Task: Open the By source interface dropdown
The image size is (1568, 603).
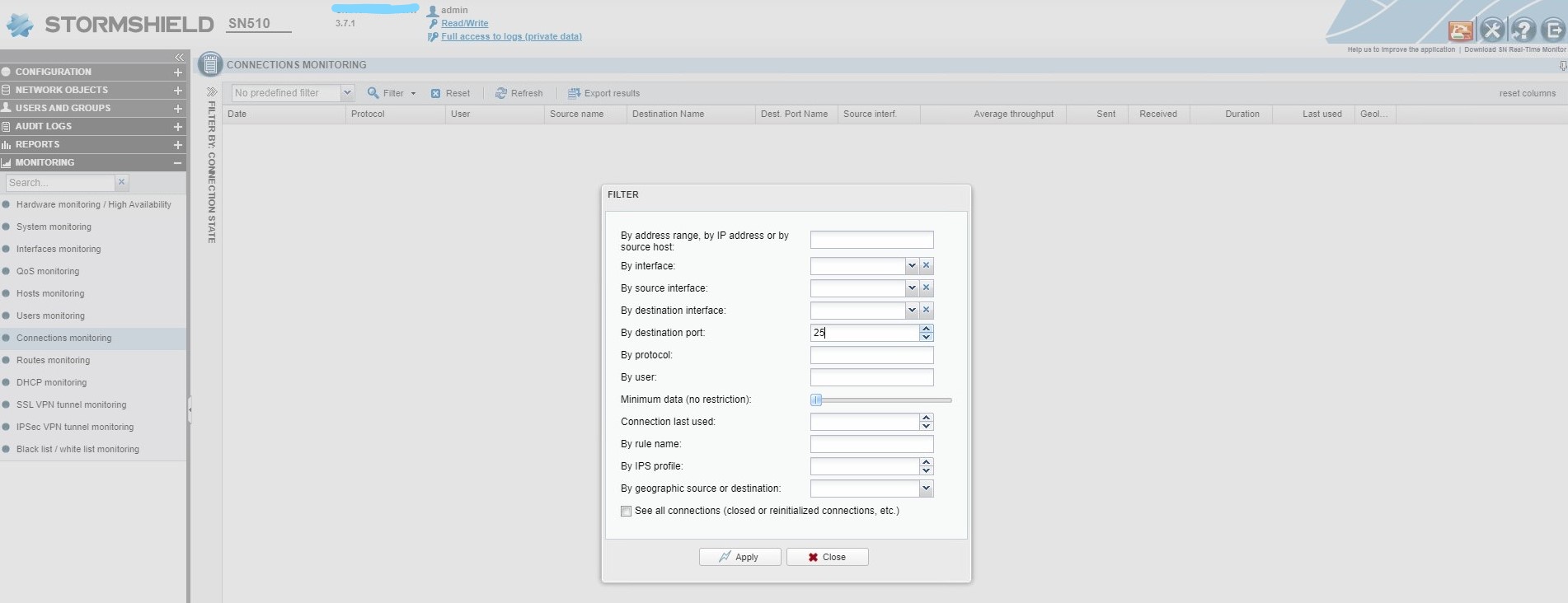Action: point(912,288)
